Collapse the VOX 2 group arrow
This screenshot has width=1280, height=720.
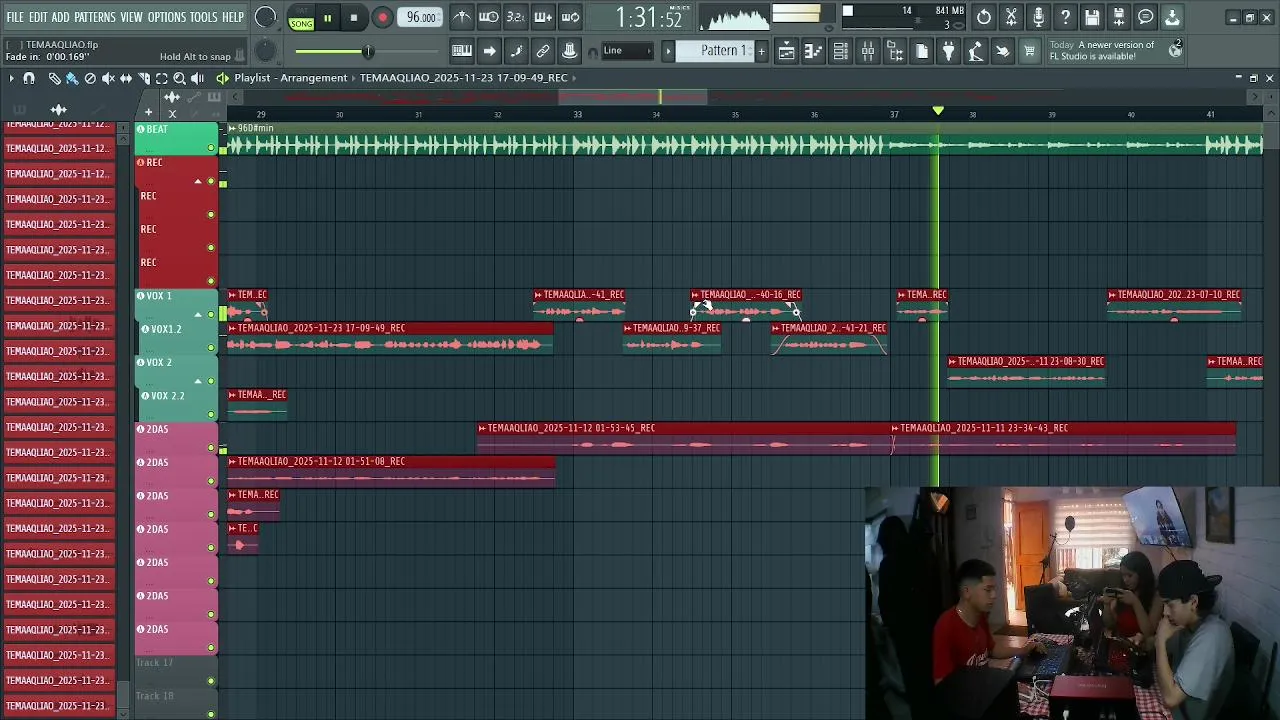(198, 381)
